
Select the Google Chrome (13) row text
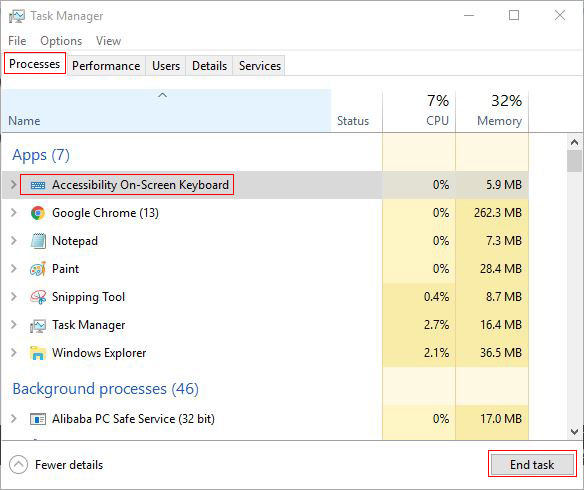105,213
